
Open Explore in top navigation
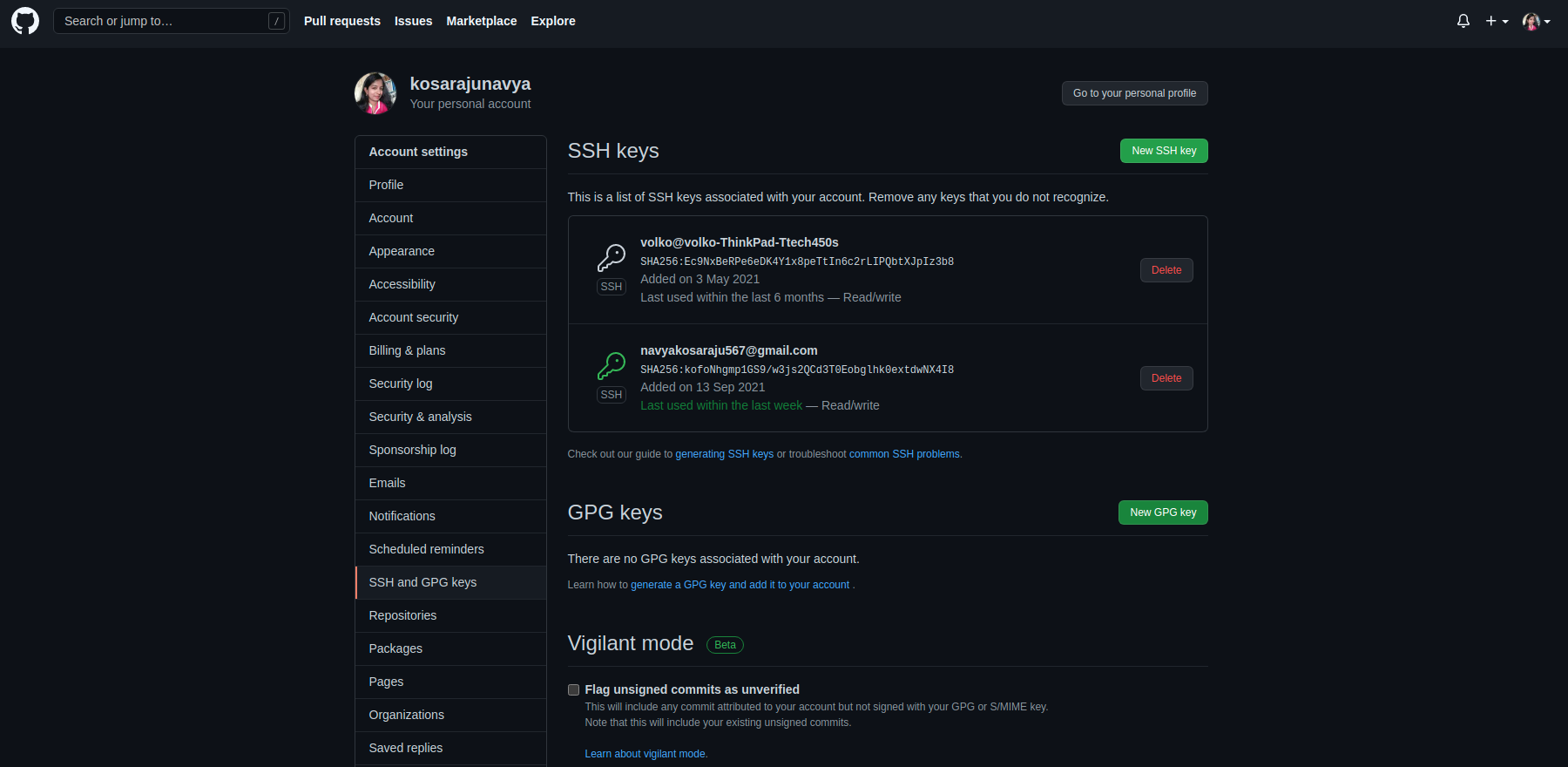pyautogui.click(x=553, y=21)
